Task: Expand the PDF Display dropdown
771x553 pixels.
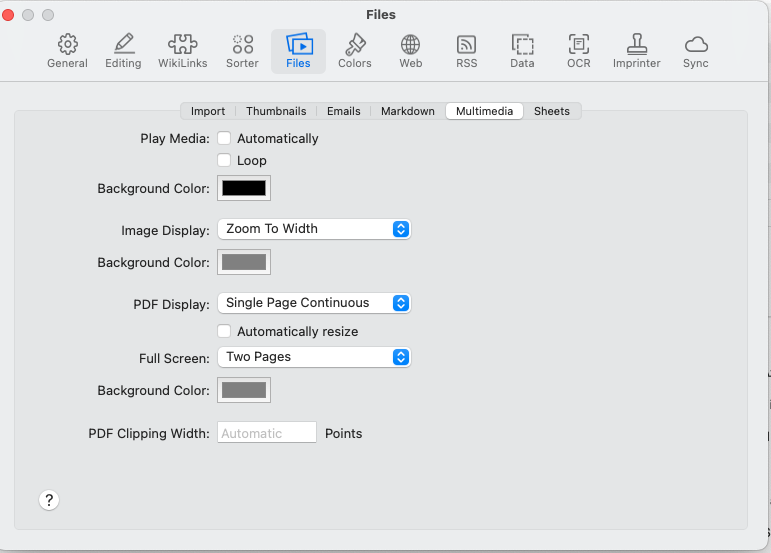Action: [x=313, y=303]
